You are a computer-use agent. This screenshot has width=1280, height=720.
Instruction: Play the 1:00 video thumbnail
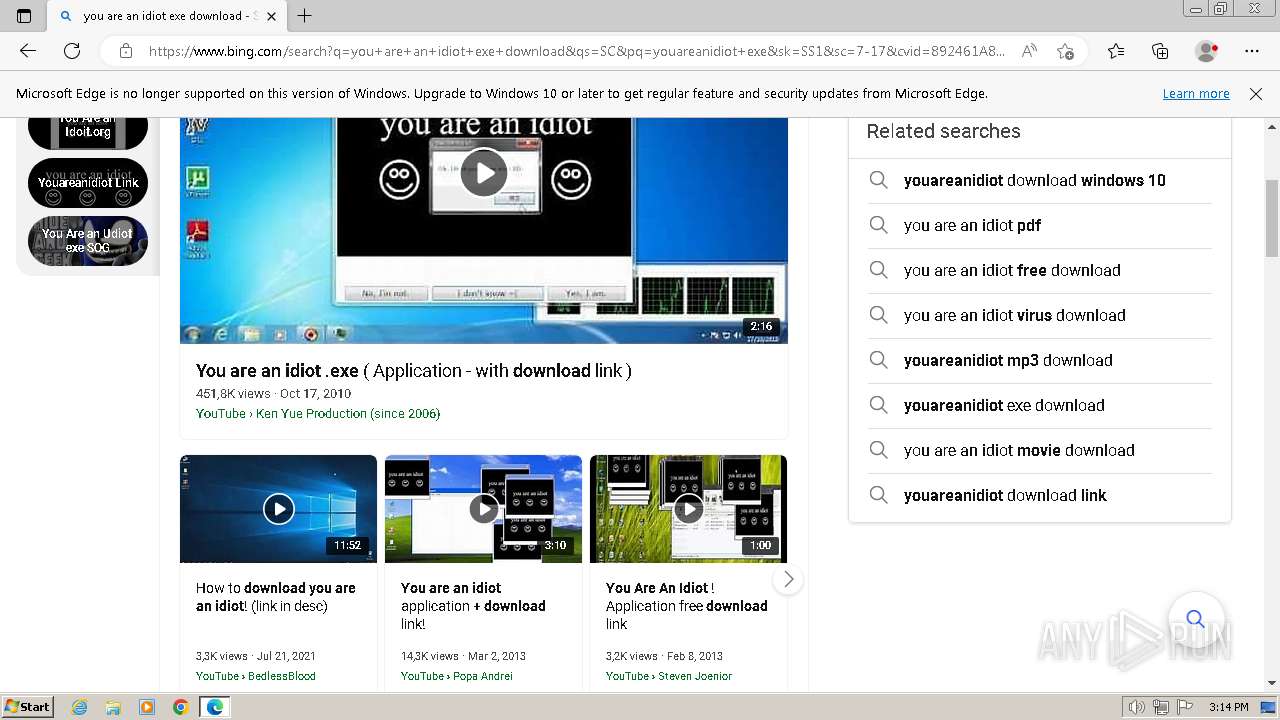688,509
